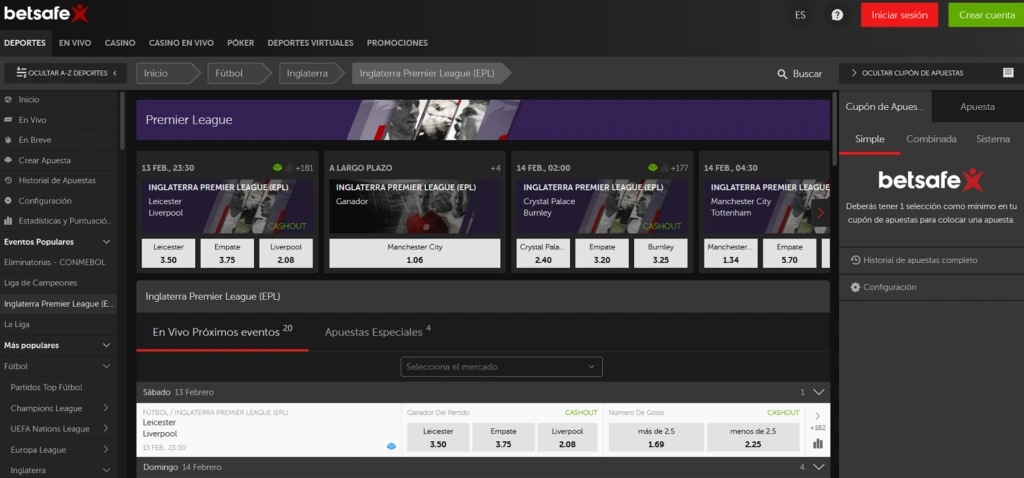Select the Combinada bet type tab
This screenshot has height=478, width=1024.
click(931, 139)
